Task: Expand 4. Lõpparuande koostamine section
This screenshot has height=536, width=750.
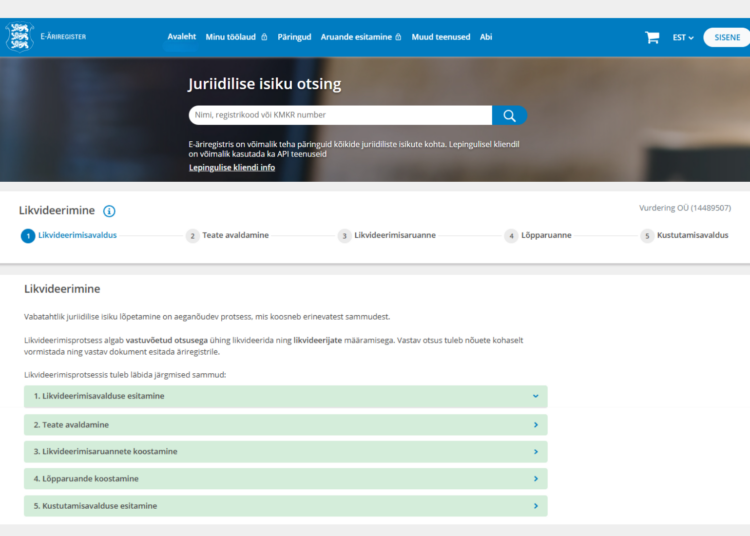Action: 286,479
